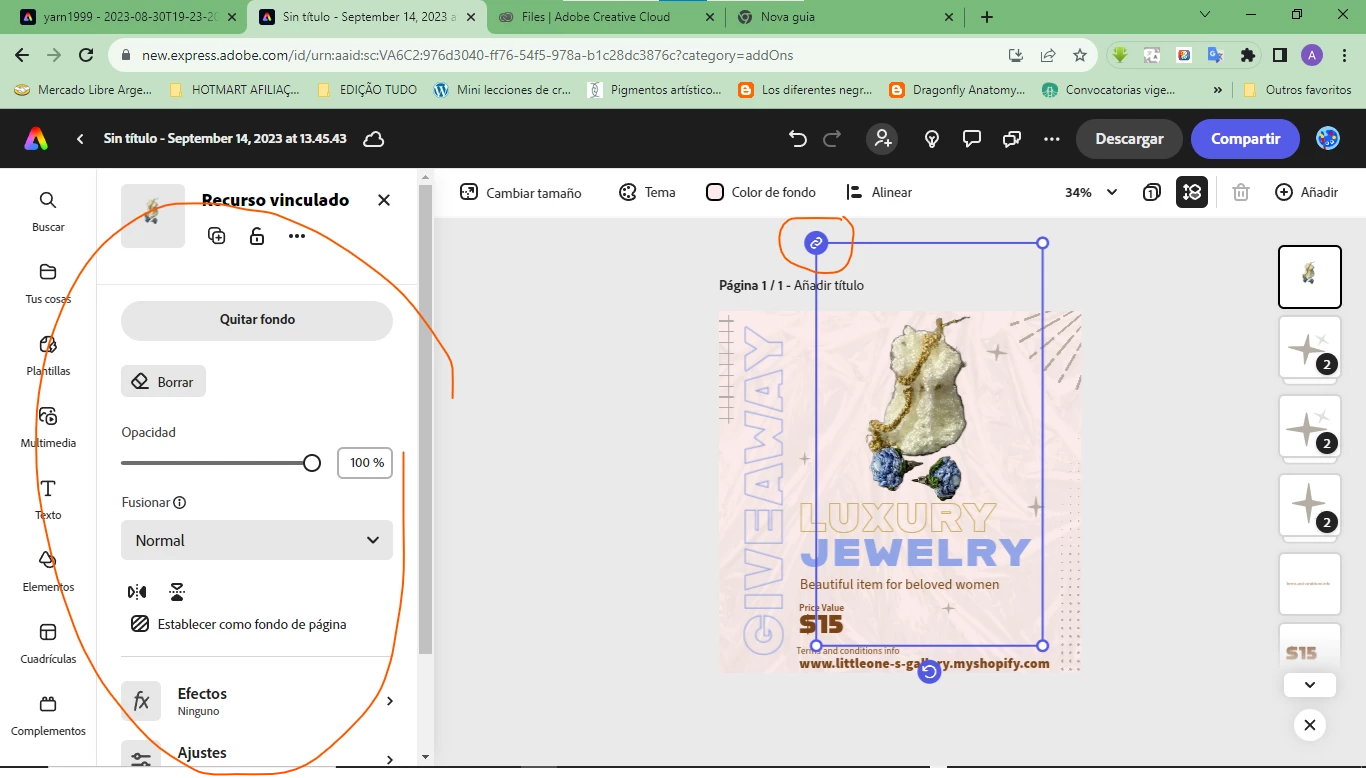Screen dimensions: 1366x778
Task: Close the layers stack with X button
Action: click(x=1310, y=725)
